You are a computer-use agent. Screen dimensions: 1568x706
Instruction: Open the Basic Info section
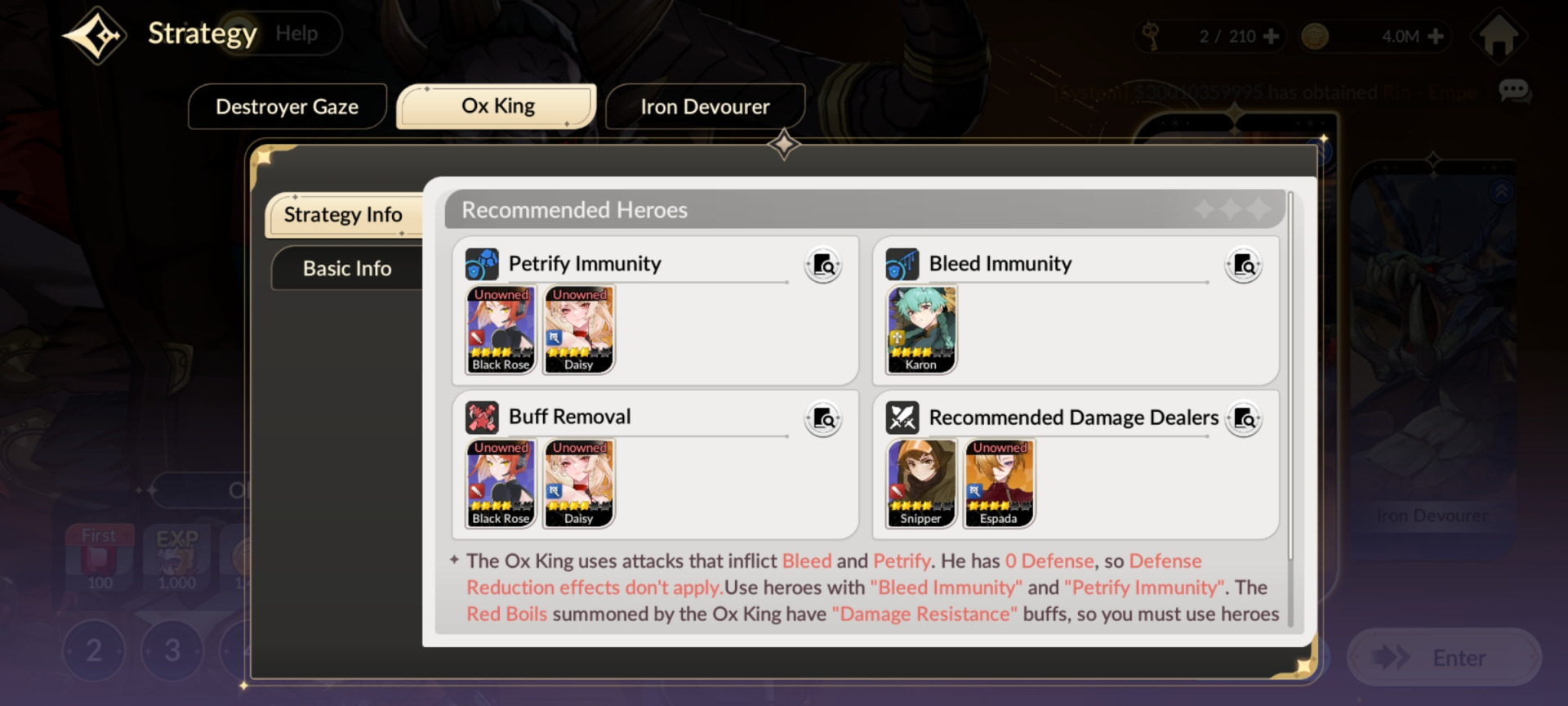click(x=347, y=268)
